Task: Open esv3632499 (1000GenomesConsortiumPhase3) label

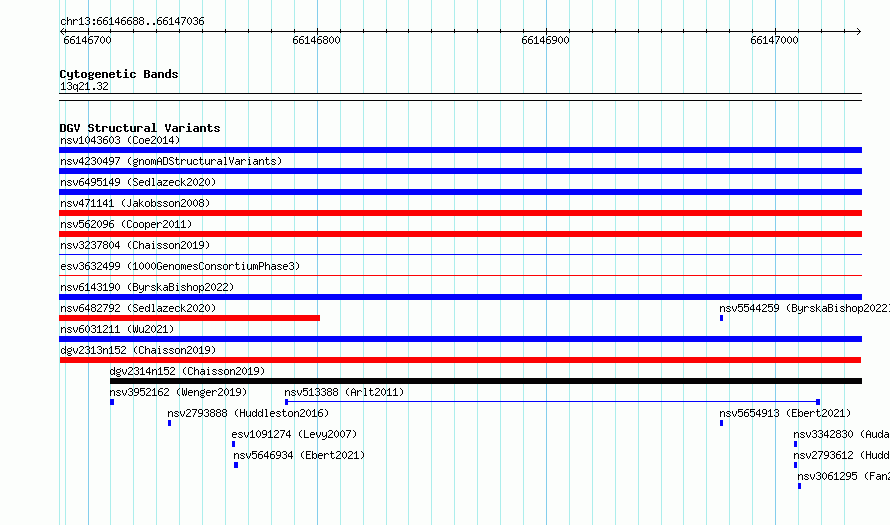Action: (x=180, y=266)
